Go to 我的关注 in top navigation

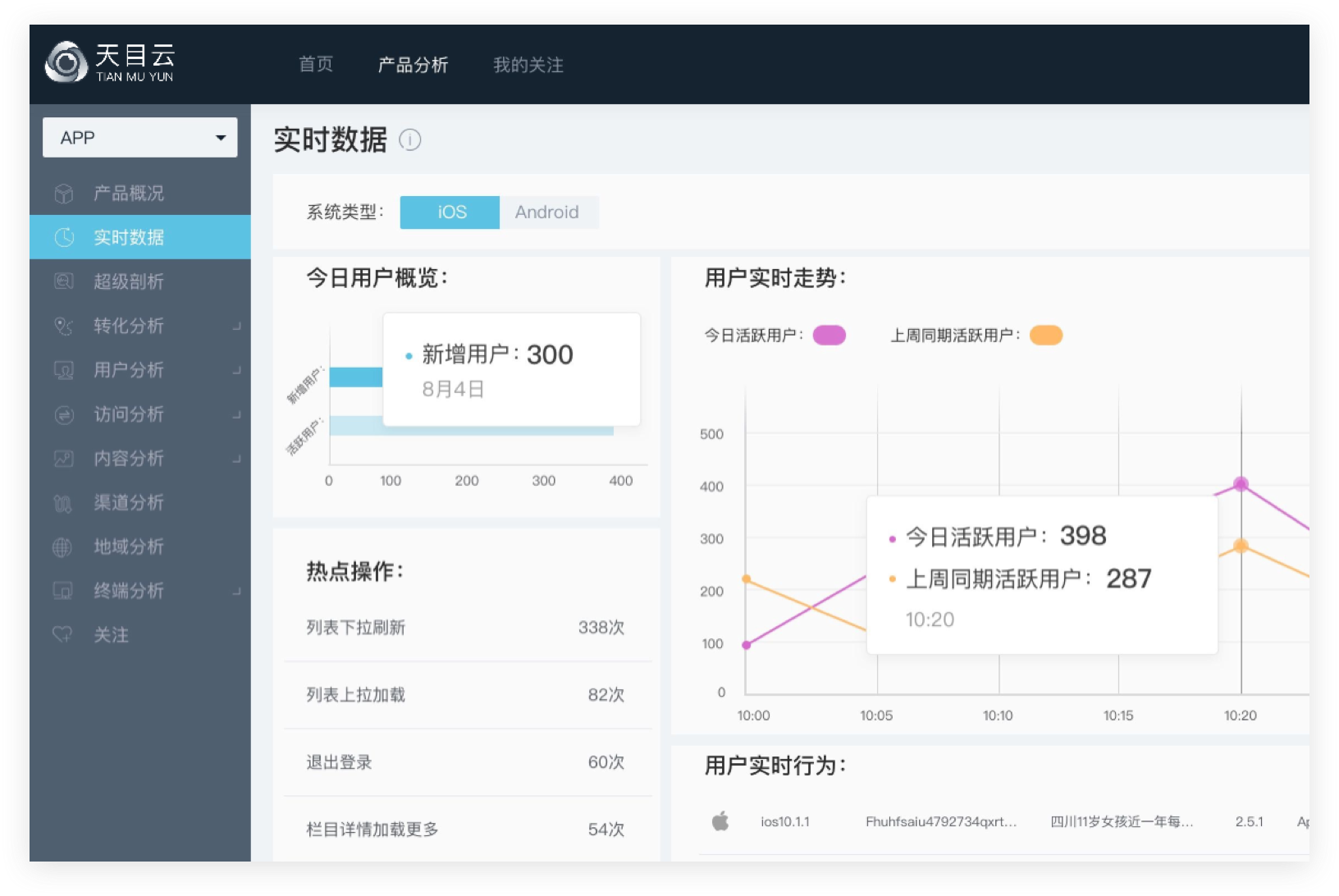[528, 65]
